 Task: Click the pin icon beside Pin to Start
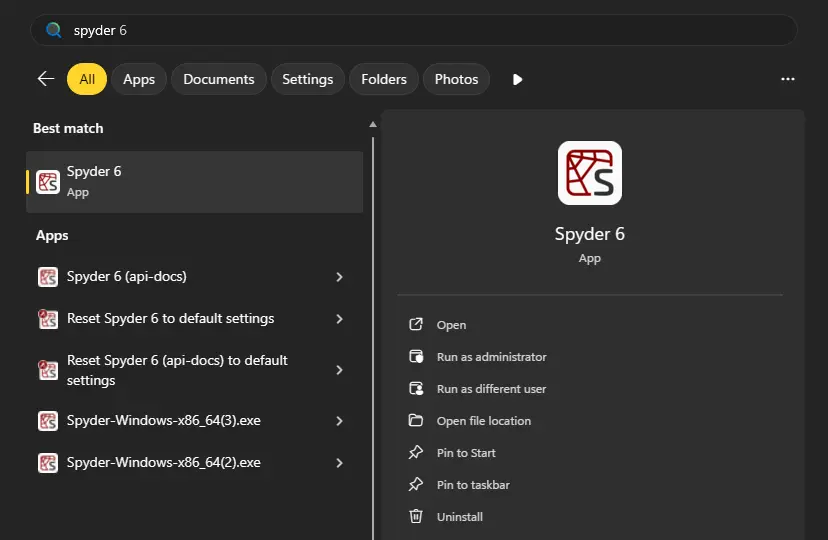pos(416,452)
